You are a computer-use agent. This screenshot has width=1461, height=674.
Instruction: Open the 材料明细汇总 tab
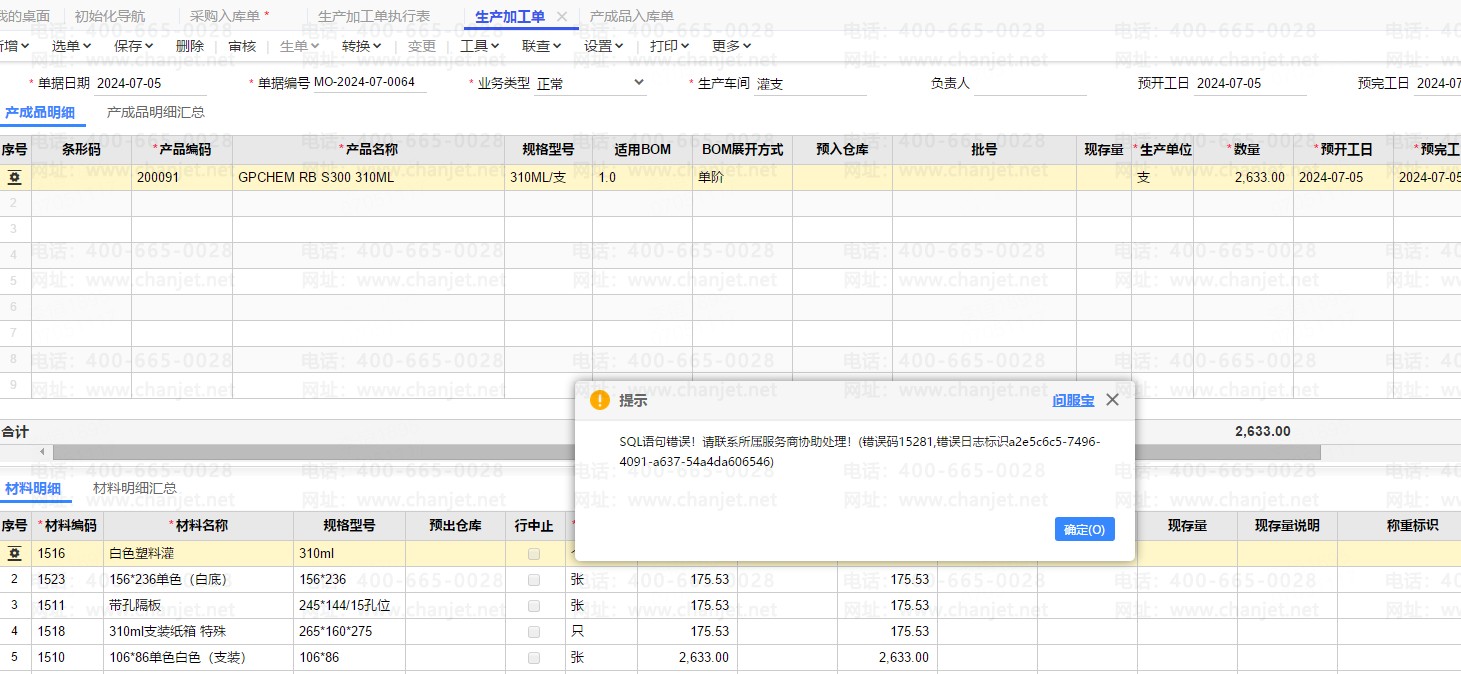pos(135,488)
